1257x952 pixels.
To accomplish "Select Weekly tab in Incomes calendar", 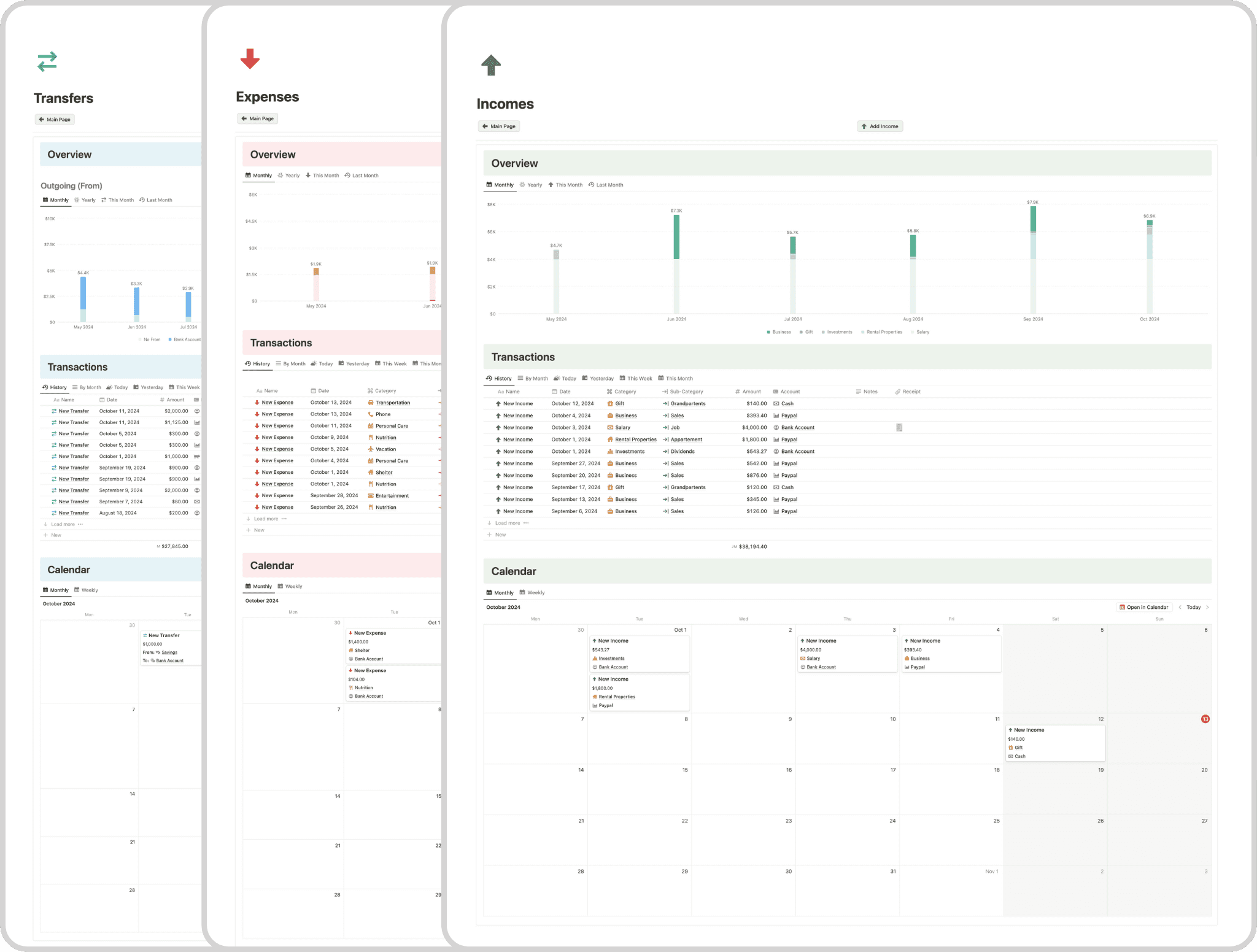I will click(x=532, y=593).
